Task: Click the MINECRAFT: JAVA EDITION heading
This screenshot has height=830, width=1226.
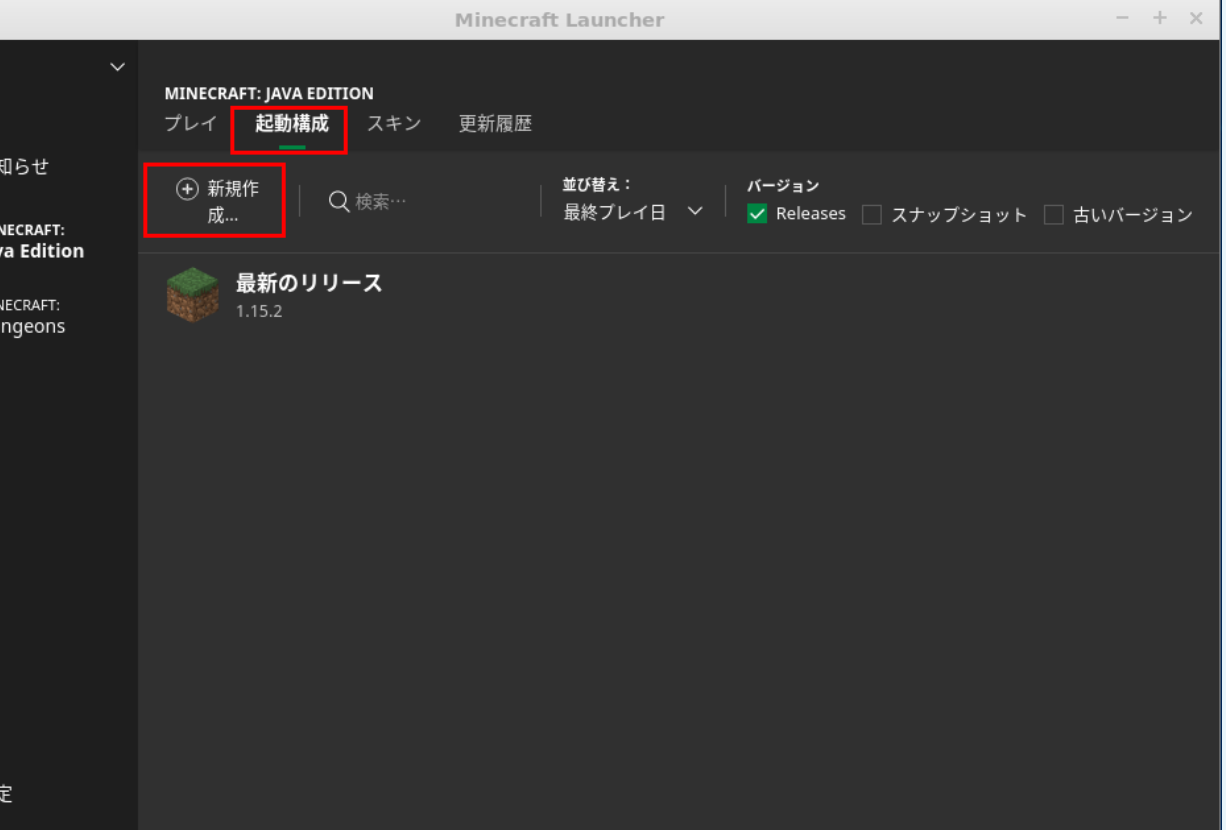Action: [x=269, y=93]
